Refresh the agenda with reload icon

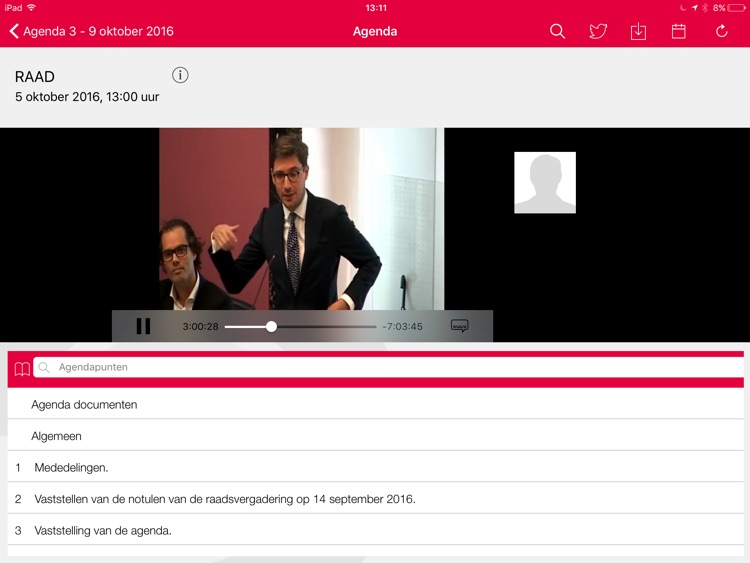pos(721,32)
